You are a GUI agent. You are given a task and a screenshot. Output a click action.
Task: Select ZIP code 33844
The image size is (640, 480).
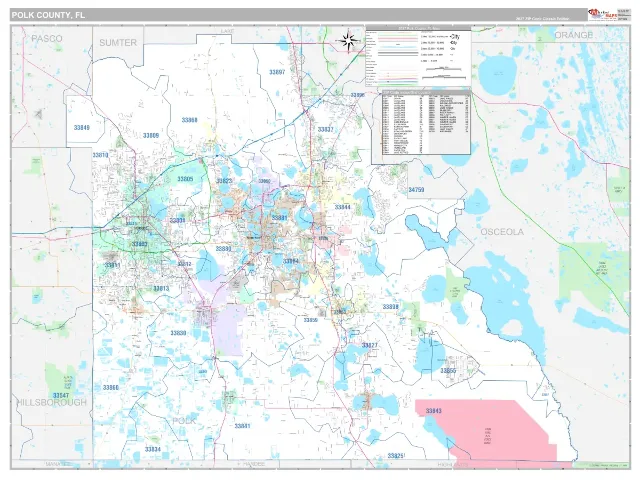coord(342,207)
